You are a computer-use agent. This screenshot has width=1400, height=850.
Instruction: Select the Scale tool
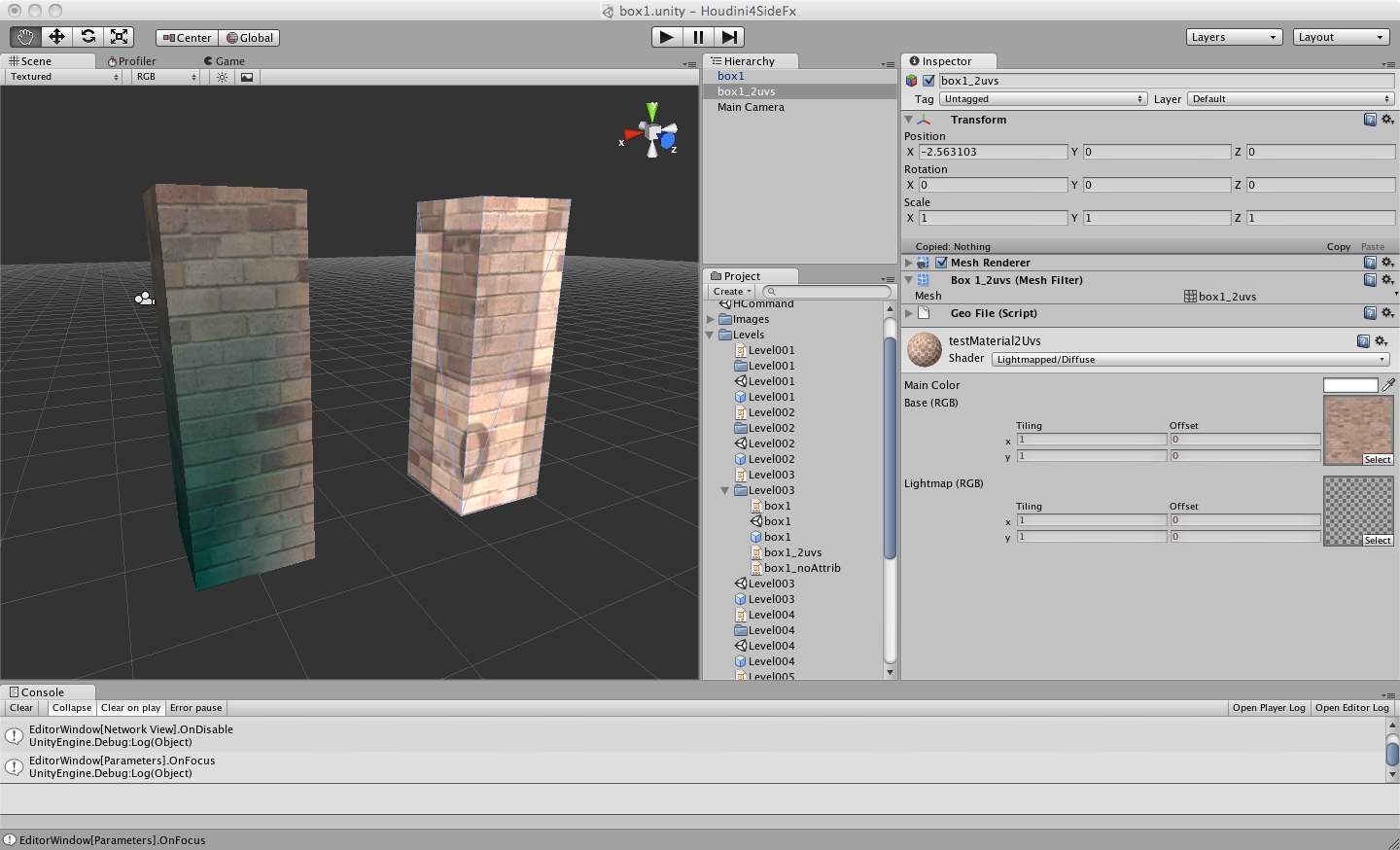point(120,37)
